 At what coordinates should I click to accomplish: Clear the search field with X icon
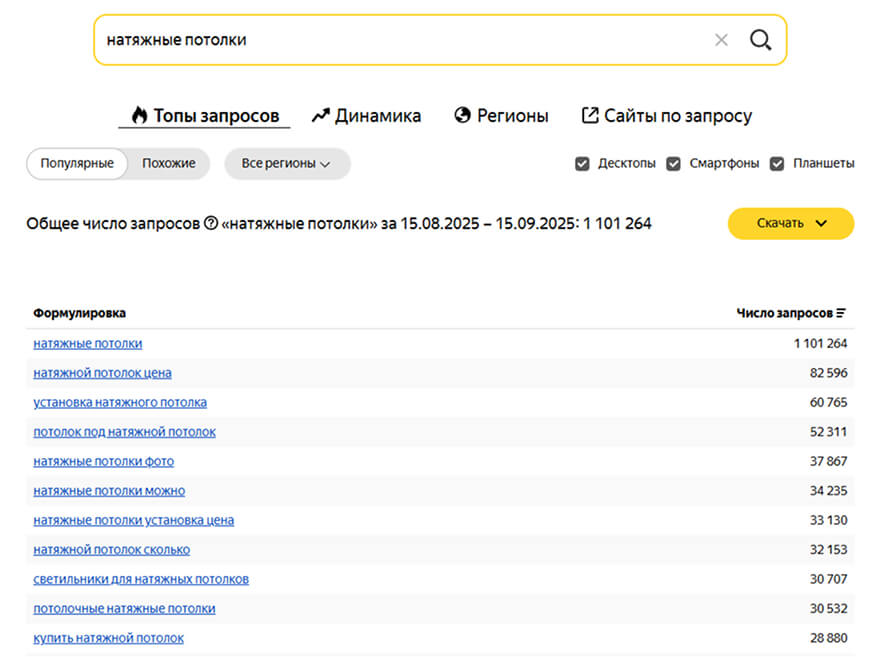(x=721, y=40)
